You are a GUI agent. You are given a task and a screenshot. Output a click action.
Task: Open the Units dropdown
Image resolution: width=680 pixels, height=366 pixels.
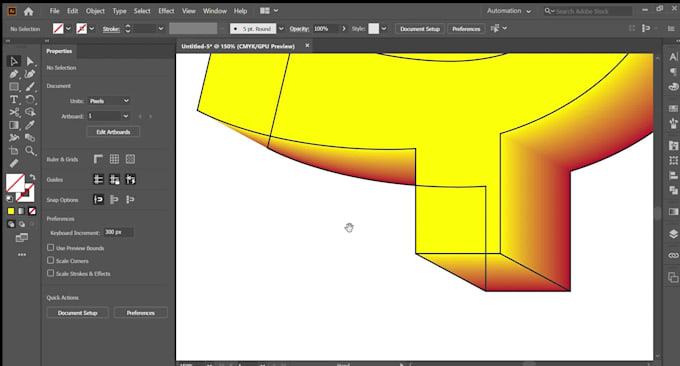pos(109,101)
